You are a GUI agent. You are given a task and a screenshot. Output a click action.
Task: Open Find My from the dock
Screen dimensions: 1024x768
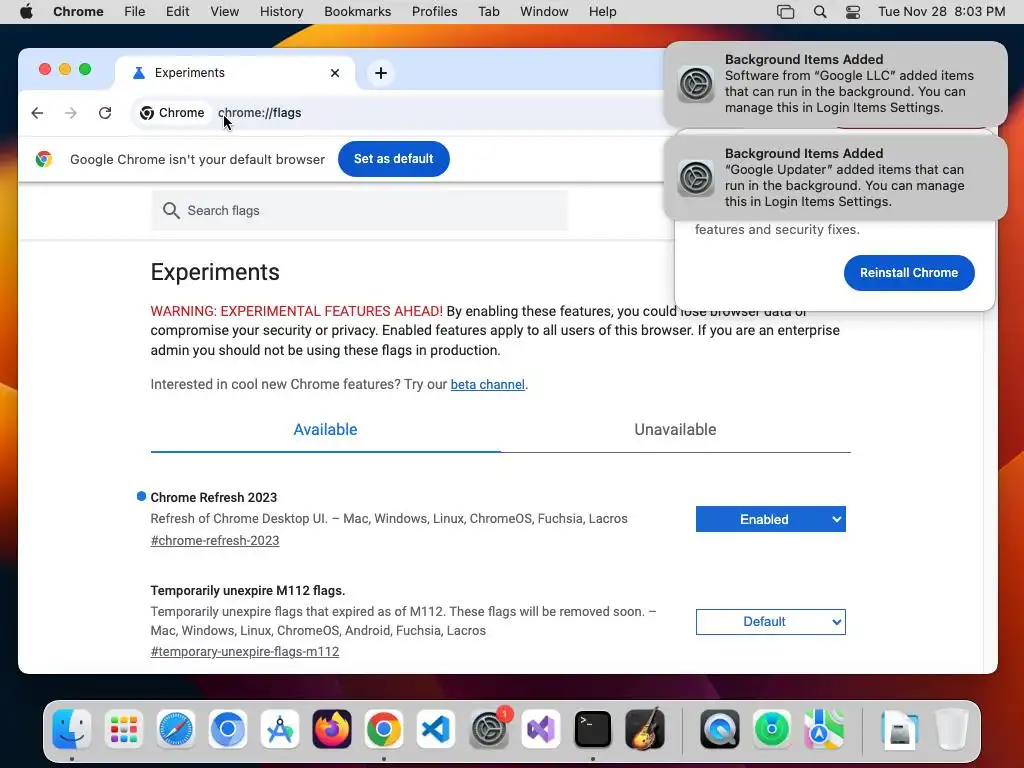pos(772,729)
